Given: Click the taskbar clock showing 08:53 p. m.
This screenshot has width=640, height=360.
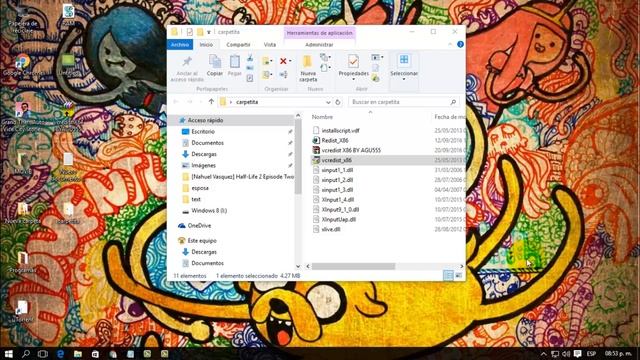Looking at the screenshot, I should 618,353.
